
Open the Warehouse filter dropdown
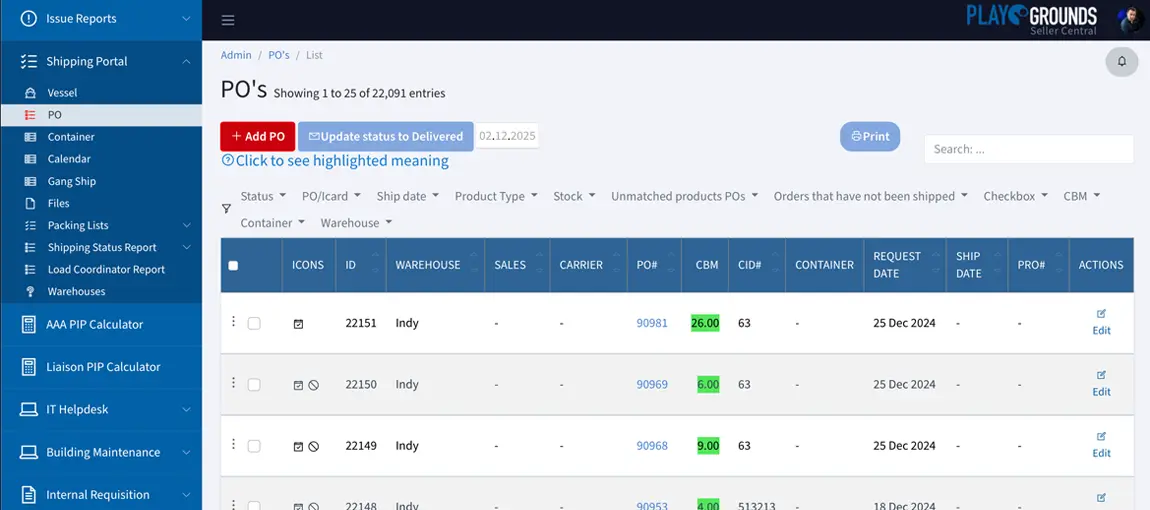pyautogui.click(x=356, y=223)
